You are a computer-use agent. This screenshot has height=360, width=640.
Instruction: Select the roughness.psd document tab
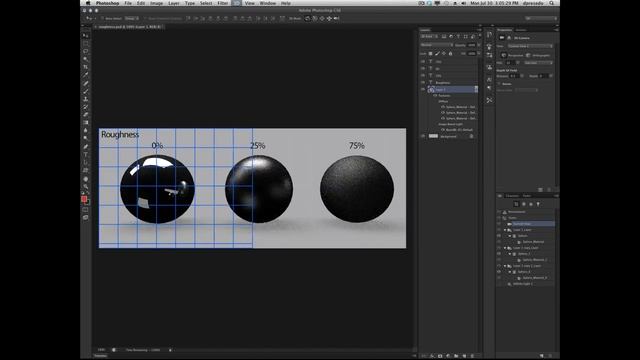point(129,27)
